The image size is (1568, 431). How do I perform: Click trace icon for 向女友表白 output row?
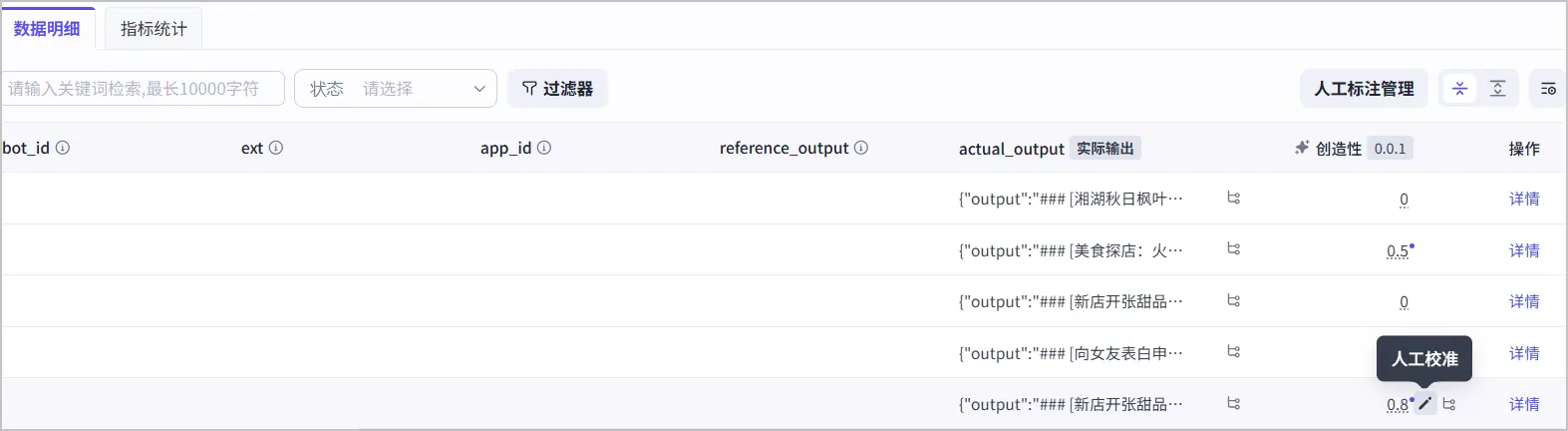[1233, 352]
